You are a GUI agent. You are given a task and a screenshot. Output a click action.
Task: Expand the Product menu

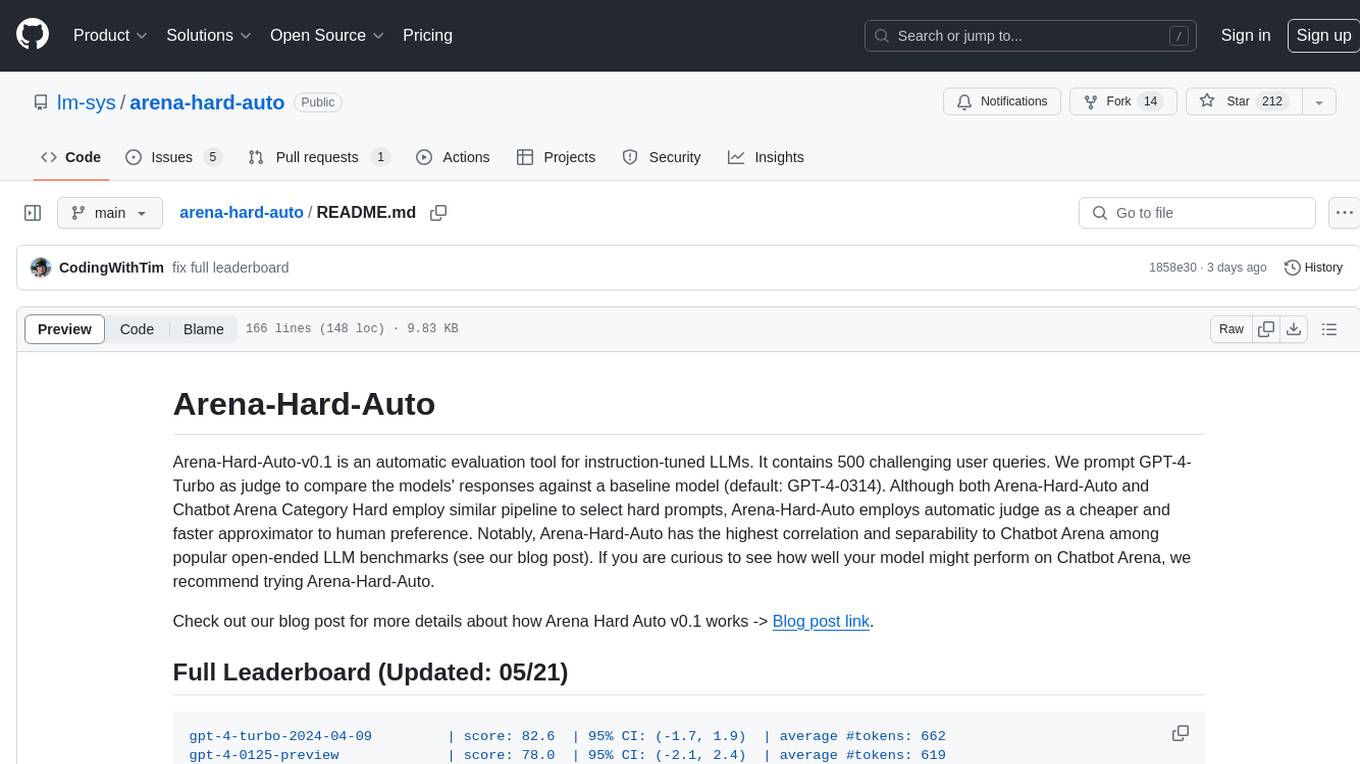coord(110,35)
